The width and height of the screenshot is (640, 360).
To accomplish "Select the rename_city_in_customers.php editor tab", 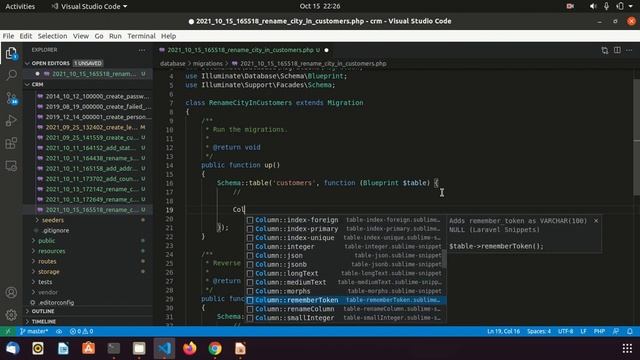I will coord(244,50).
